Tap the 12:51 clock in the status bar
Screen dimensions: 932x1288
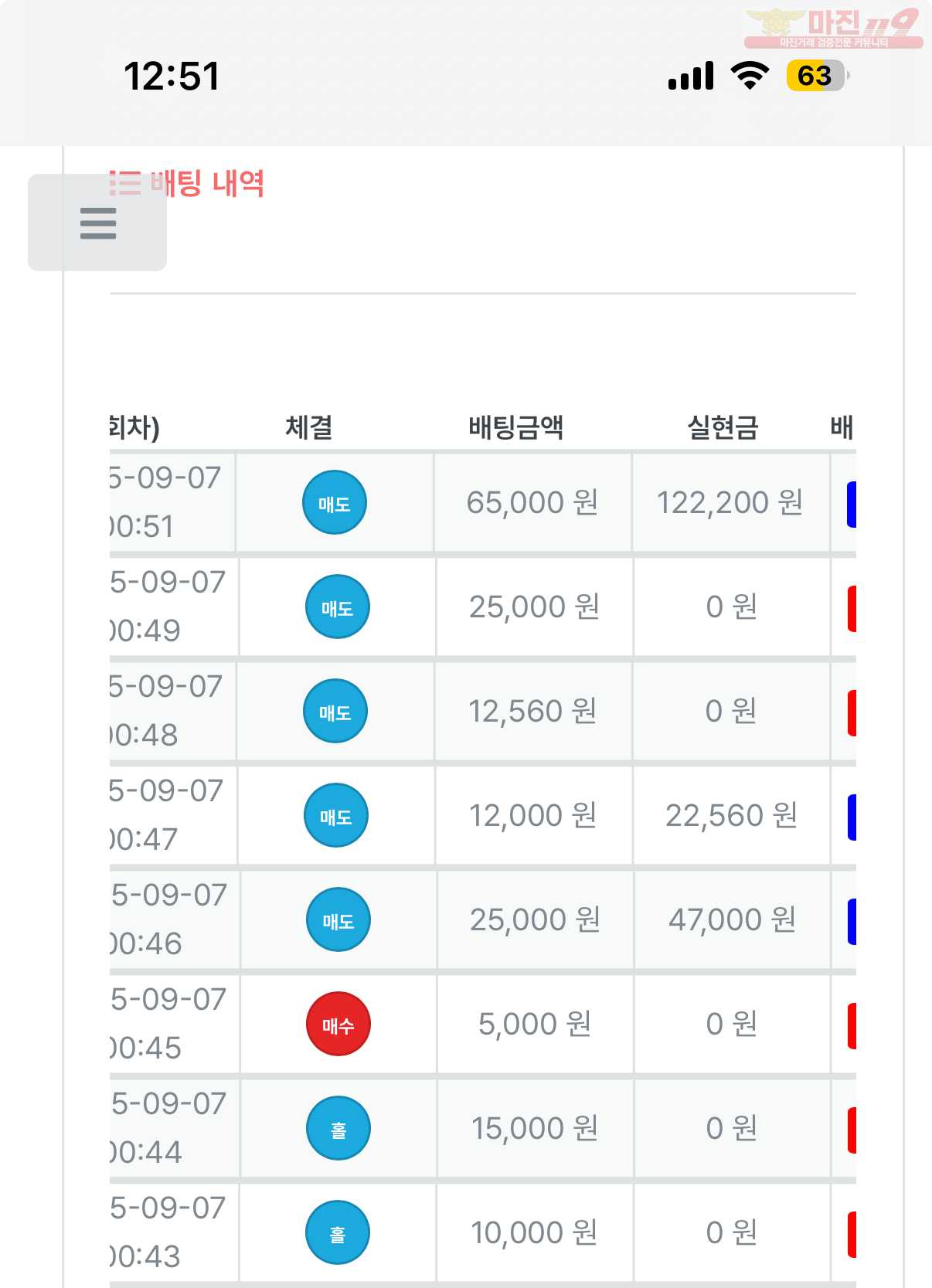[172, 76]
